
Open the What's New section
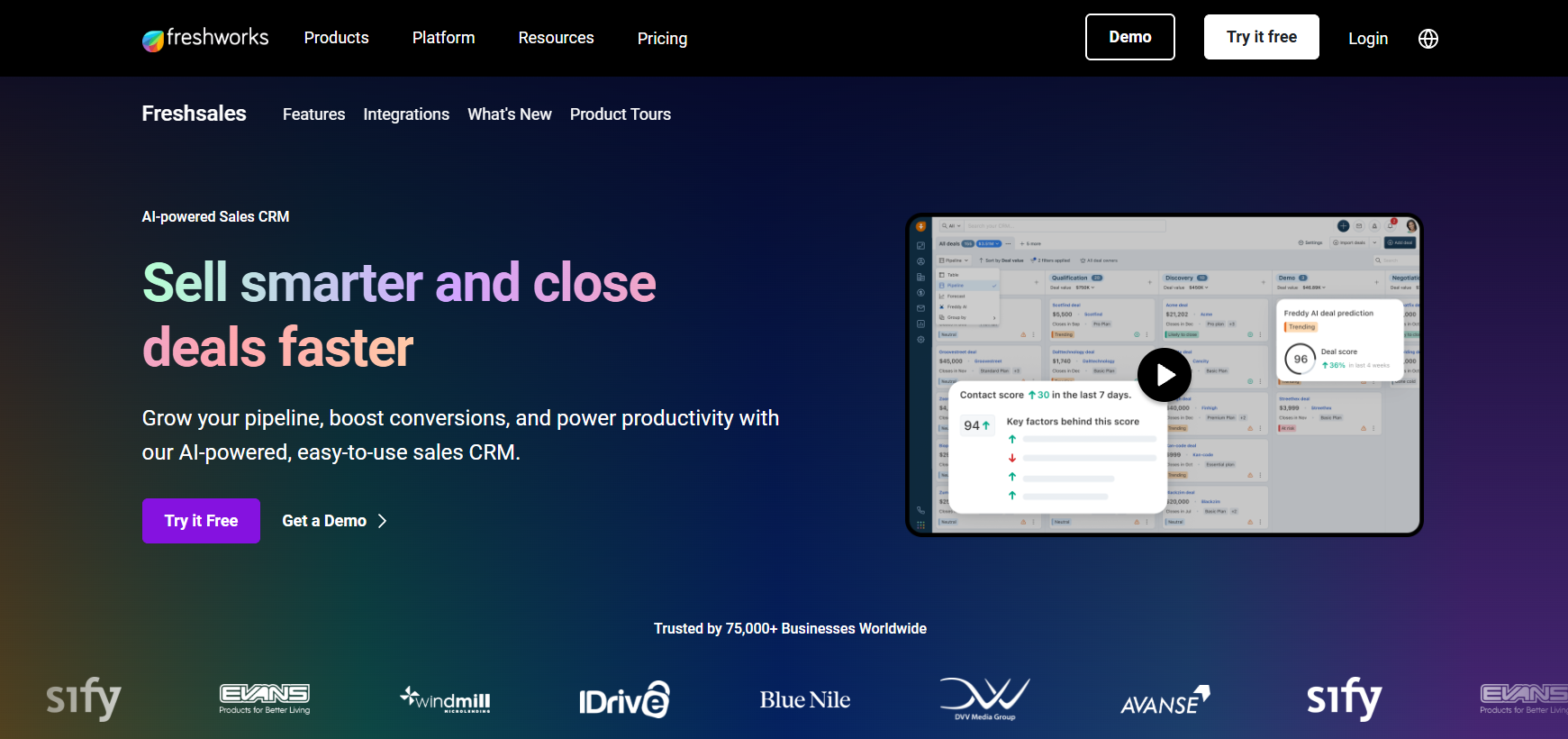(509, 114)
